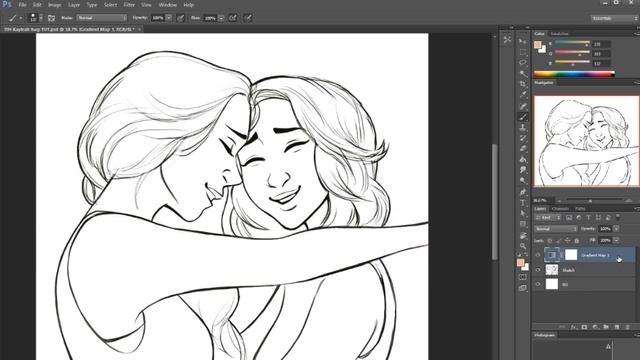Screen dimensions: 640x360
Task: Toggle pressure for size button
Action: 248,18
